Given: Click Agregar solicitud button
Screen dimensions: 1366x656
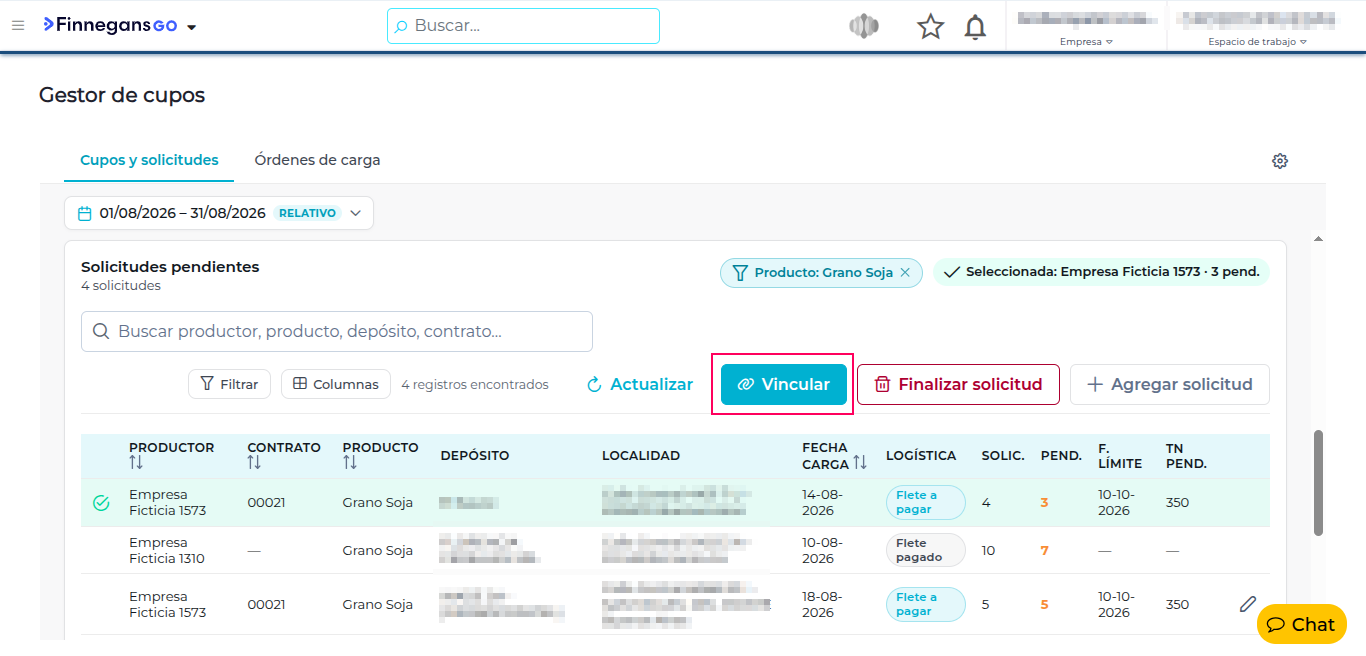Looking at the screenshot, I should pyautogui.click(x=1170, y=384).
